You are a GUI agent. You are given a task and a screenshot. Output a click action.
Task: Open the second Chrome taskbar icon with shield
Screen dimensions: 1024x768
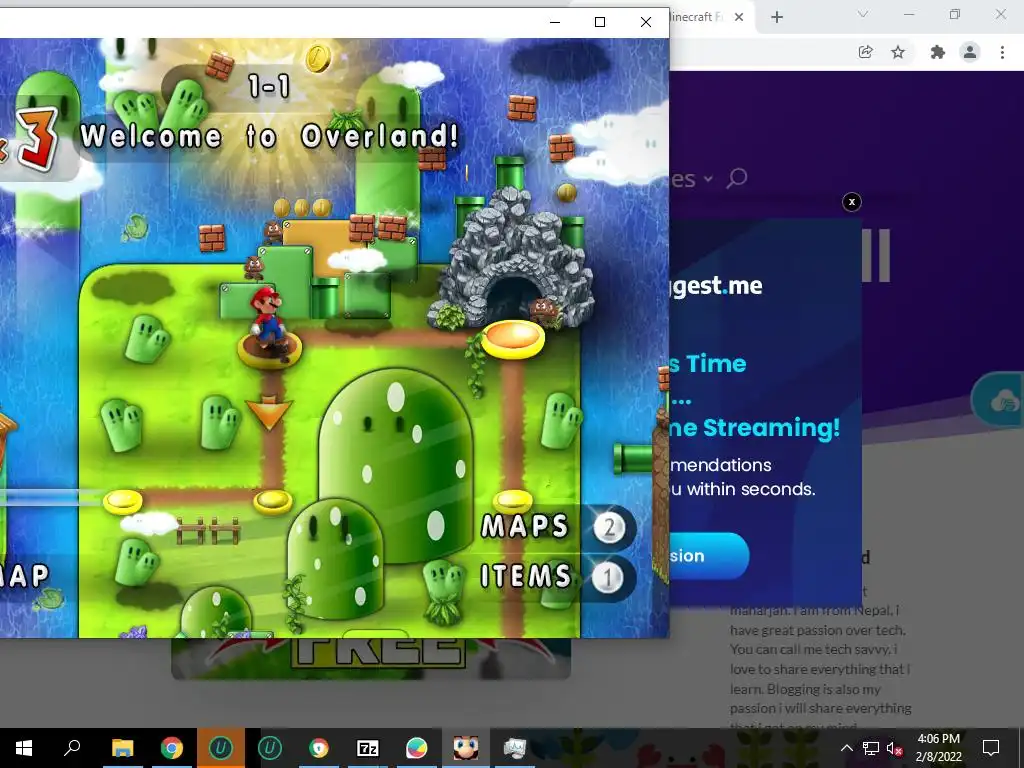click(319, 748)
